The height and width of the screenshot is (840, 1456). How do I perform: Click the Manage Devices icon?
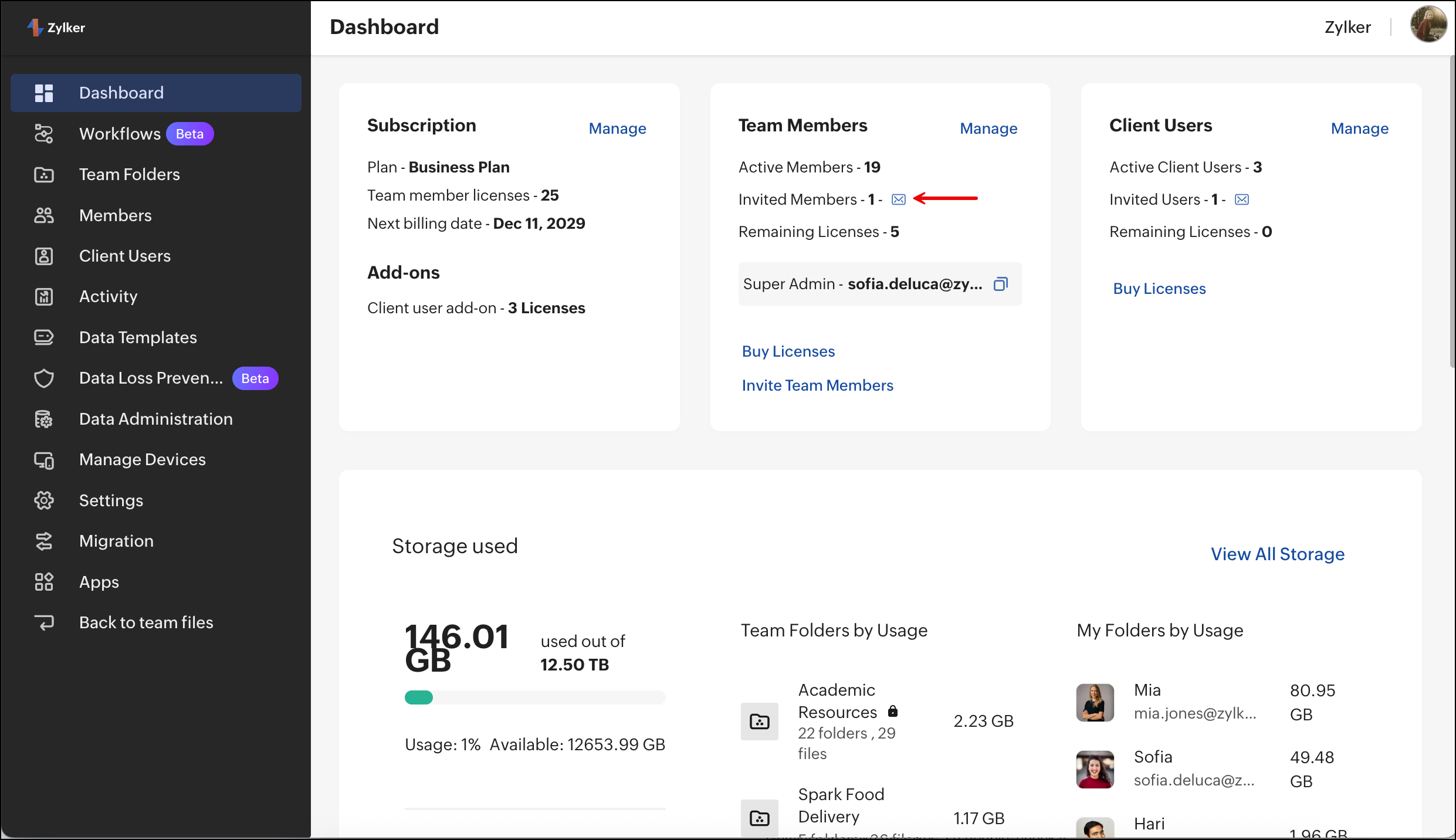(44, 460)
